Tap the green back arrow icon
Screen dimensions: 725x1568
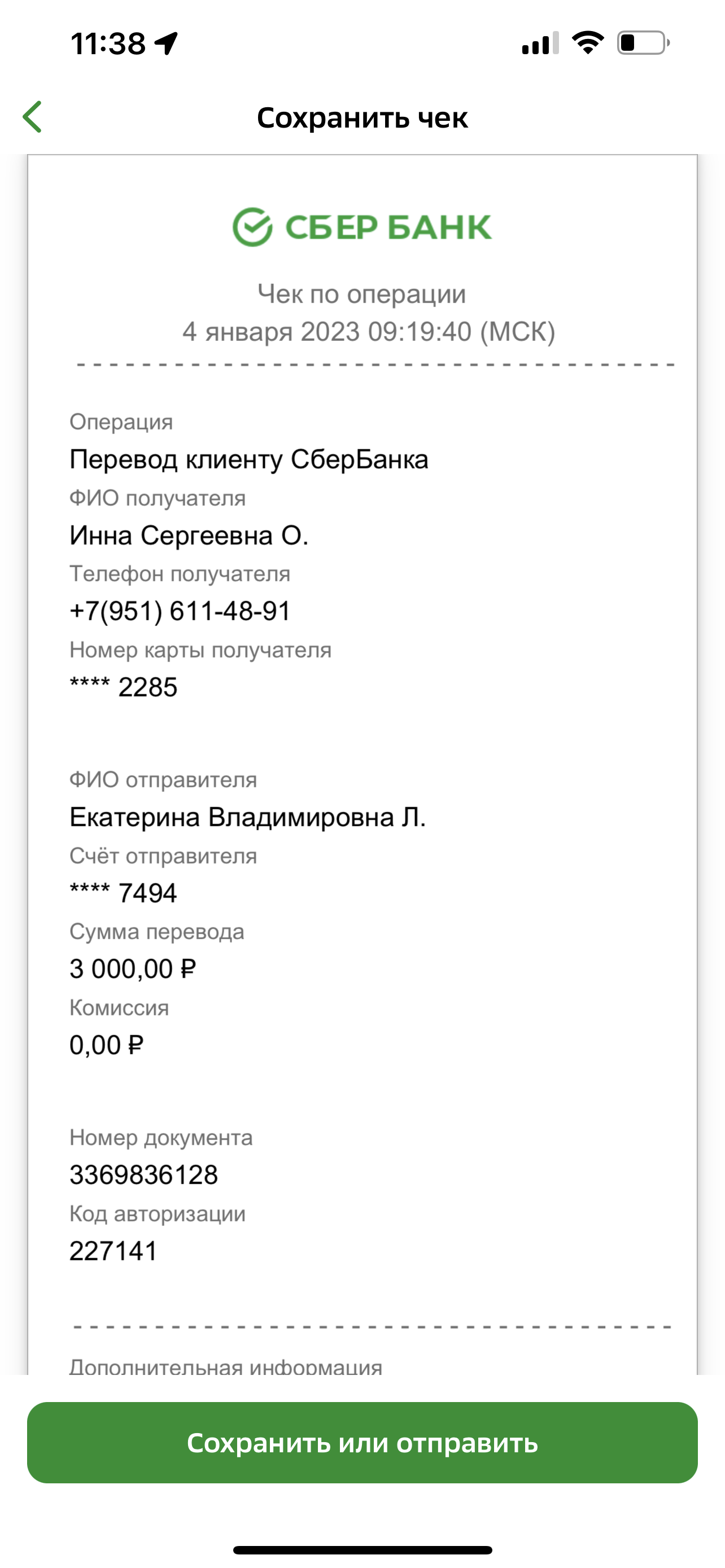(32, 117)
